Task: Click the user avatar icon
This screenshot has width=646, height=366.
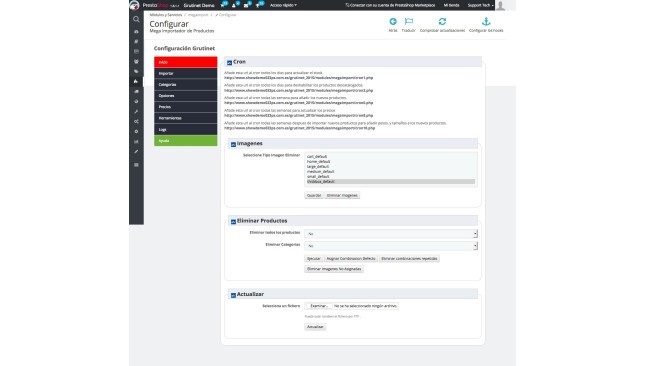Action: click(x=501, y=5)
